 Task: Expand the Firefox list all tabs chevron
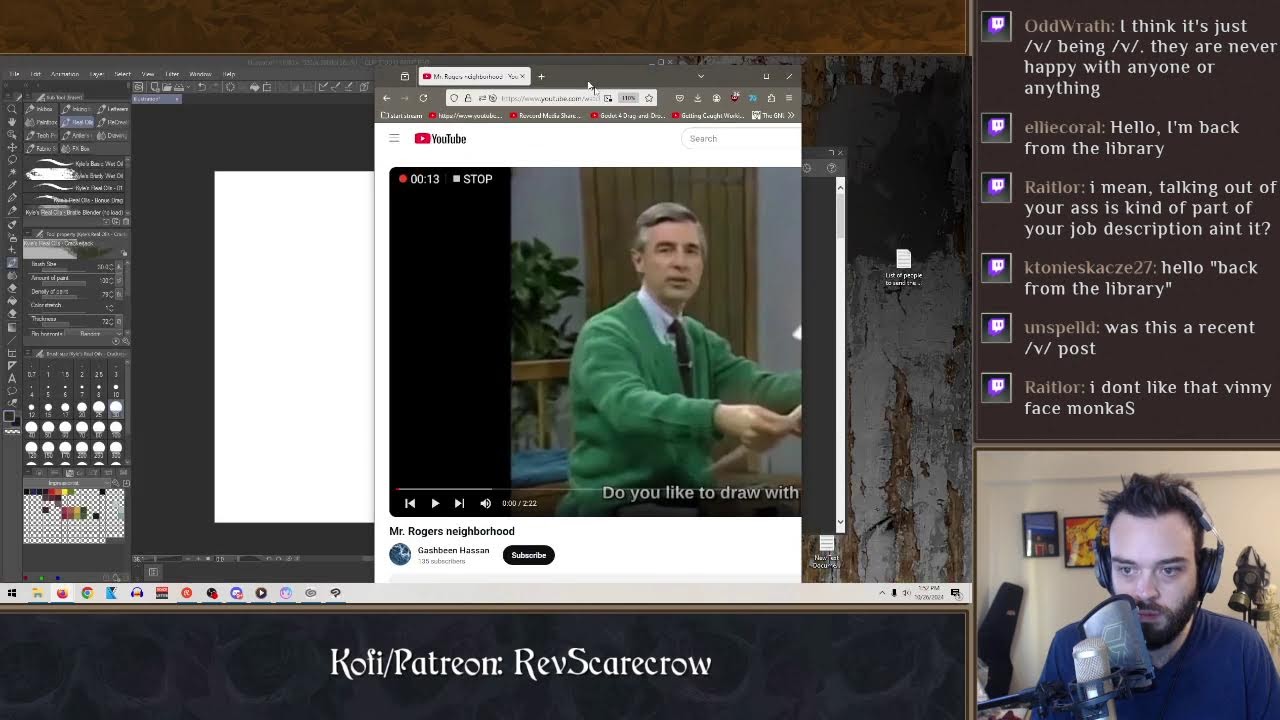tap(701, 76)
